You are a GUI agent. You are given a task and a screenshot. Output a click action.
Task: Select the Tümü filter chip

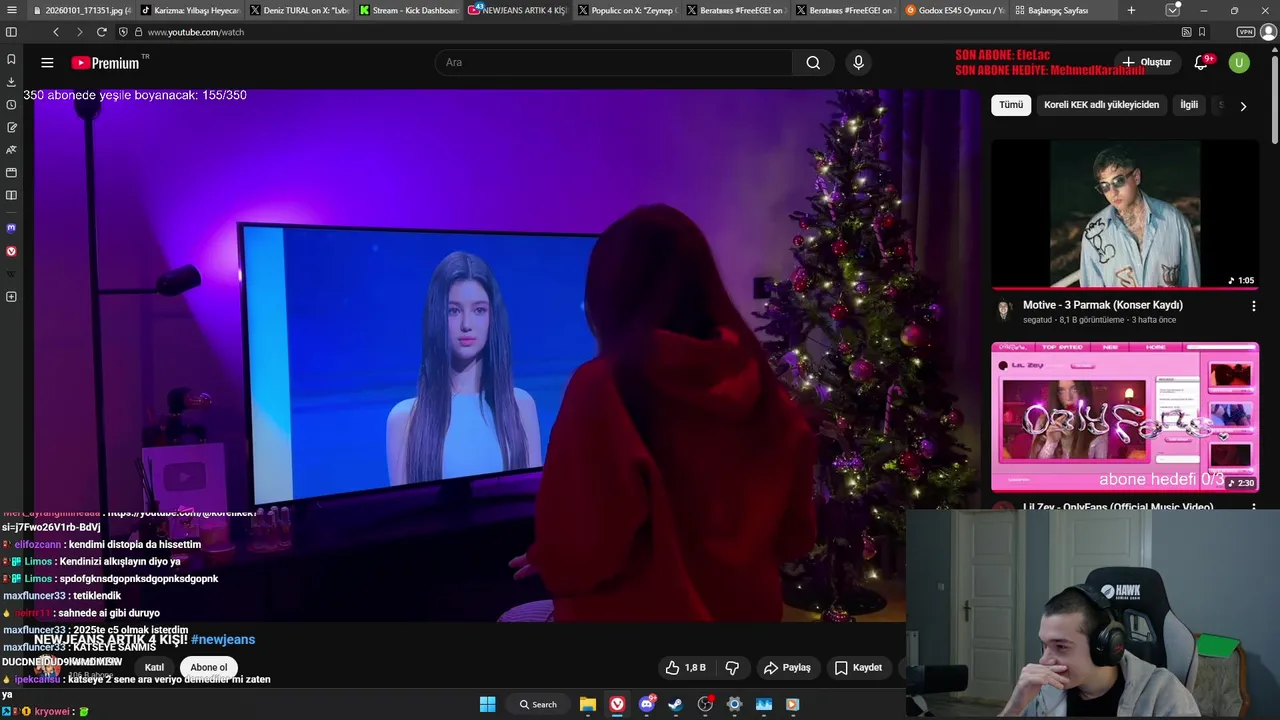coord(1011,105)
